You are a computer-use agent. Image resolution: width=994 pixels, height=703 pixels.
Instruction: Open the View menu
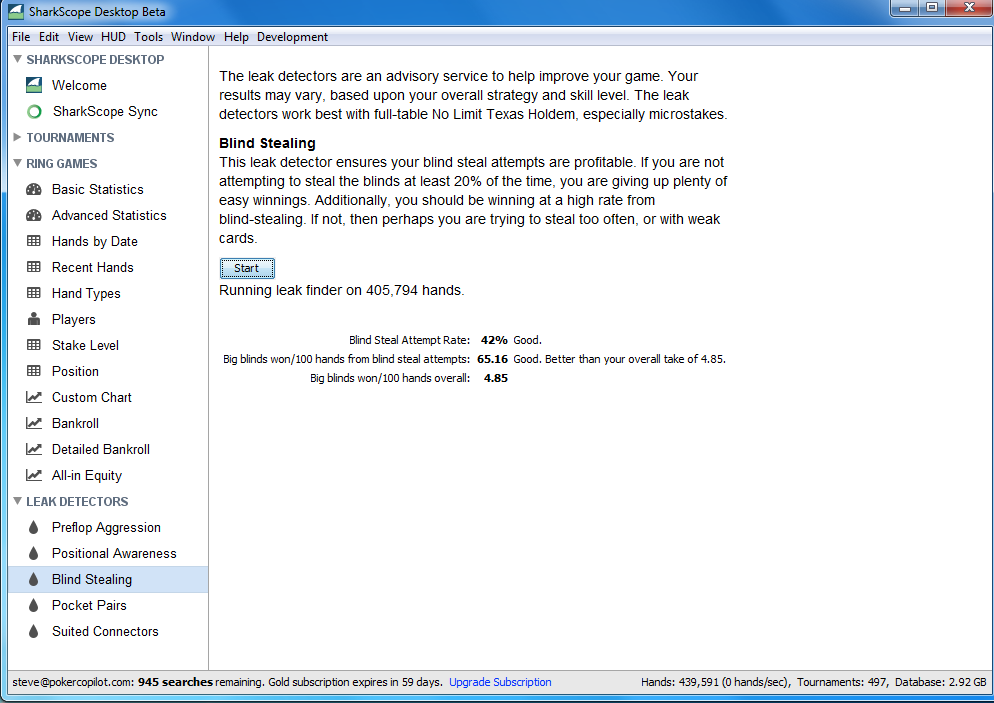(81, 37)
